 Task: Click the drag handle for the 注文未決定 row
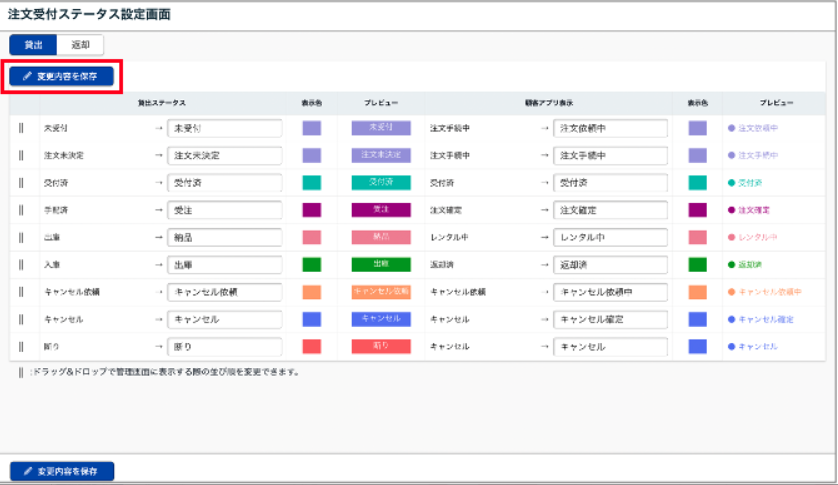(x=20, y=155)
